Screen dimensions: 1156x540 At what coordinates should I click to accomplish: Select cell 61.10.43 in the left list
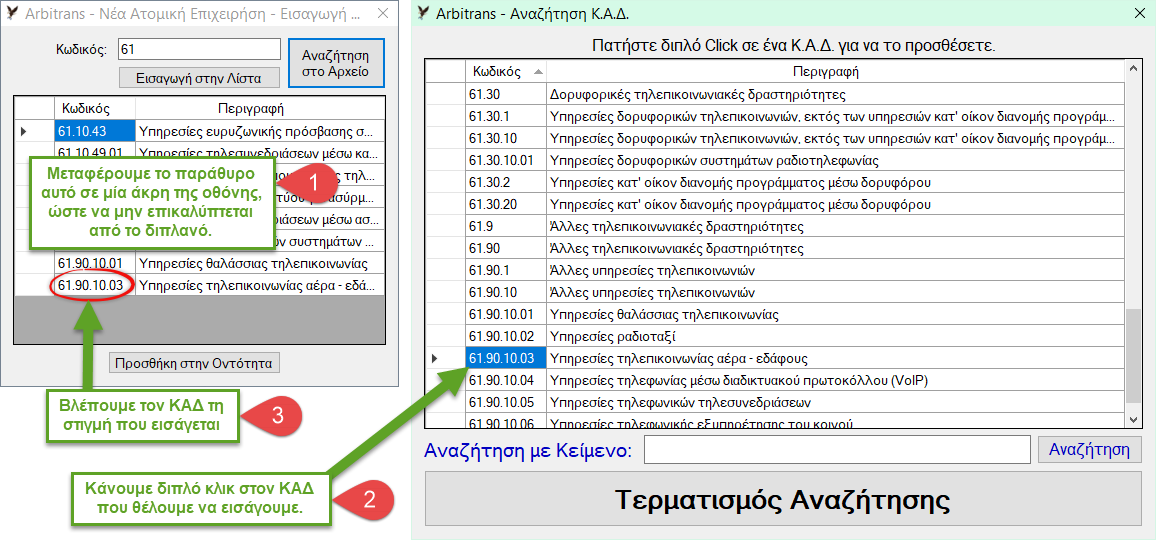click(x=94, y=131)
